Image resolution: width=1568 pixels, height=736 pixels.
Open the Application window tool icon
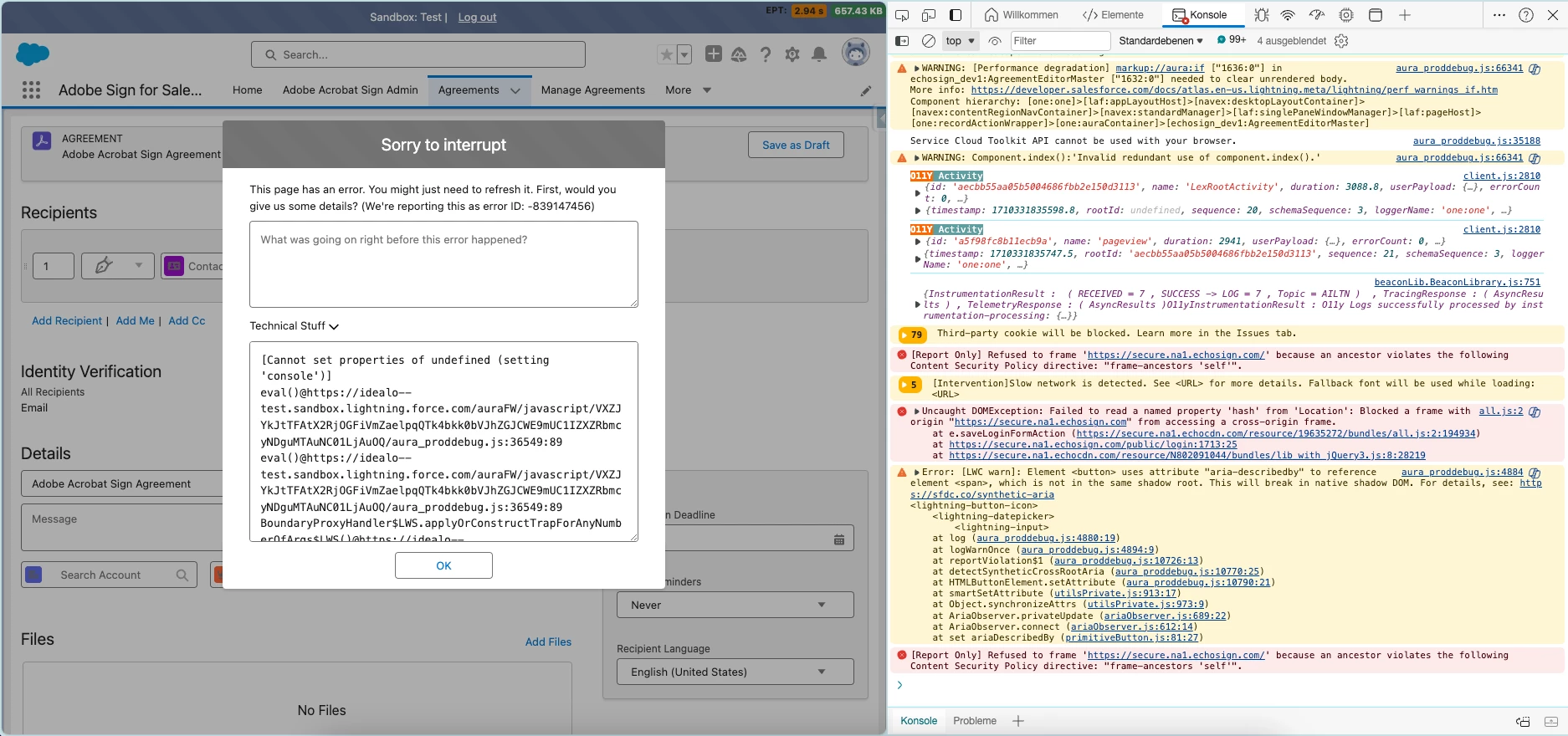[x=1376, y=15]
